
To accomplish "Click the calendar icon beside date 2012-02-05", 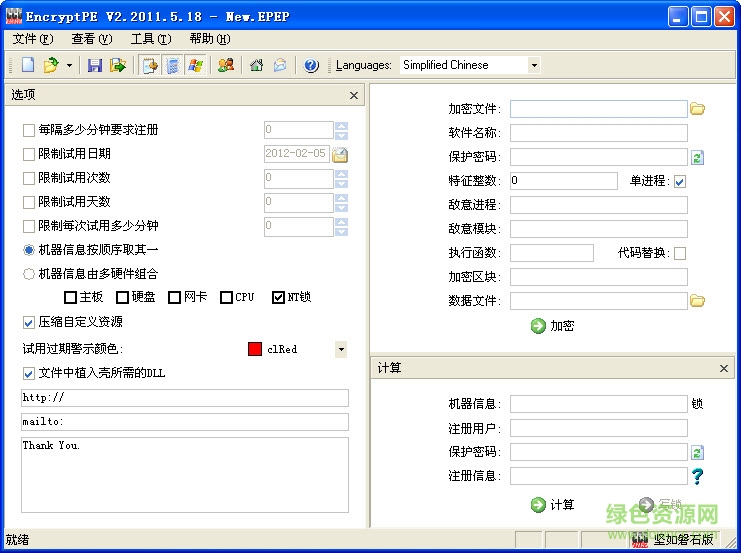I will 340,154.
